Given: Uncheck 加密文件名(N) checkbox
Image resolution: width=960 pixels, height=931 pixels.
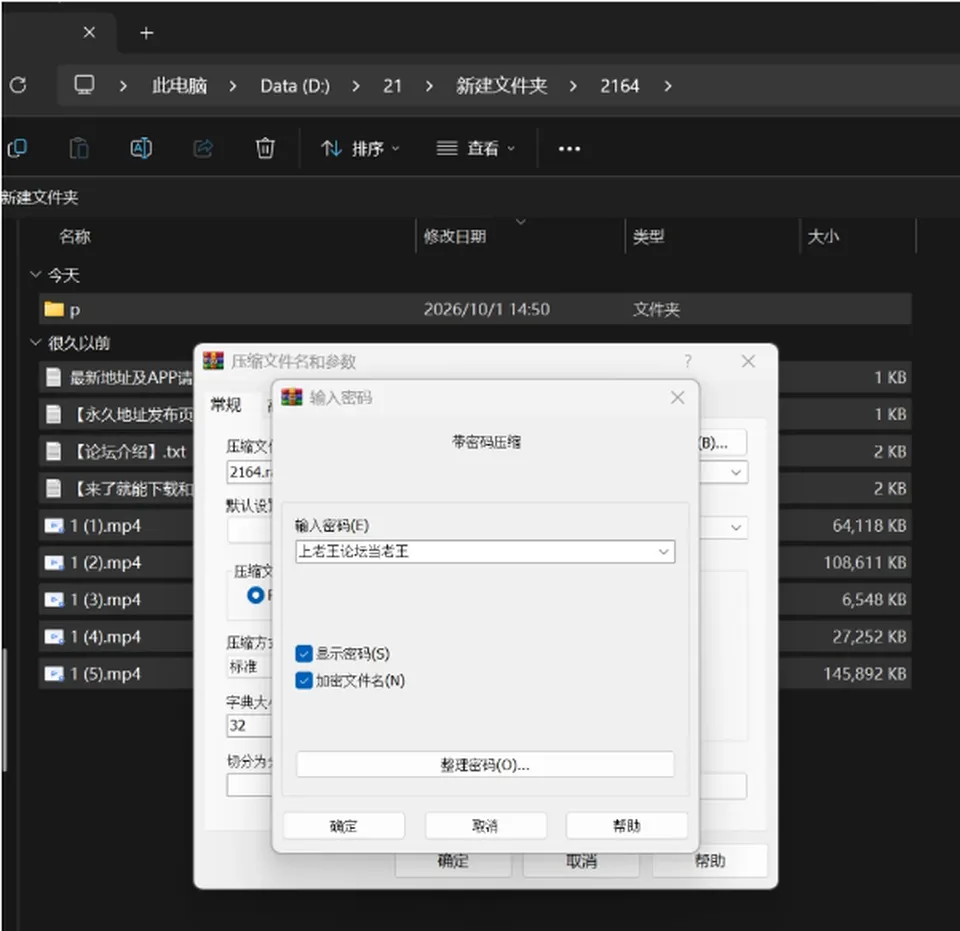Looking at the screenshot, I should (304, 681).
